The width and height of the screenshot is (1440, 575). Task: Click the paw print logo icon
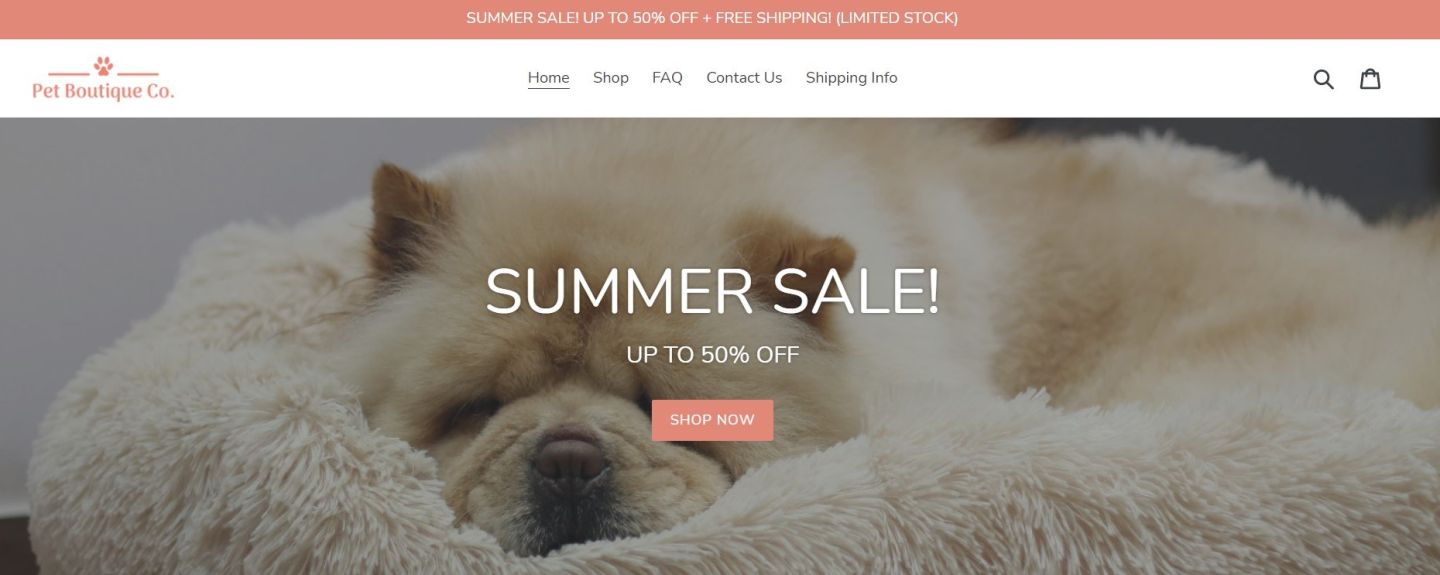103,66
